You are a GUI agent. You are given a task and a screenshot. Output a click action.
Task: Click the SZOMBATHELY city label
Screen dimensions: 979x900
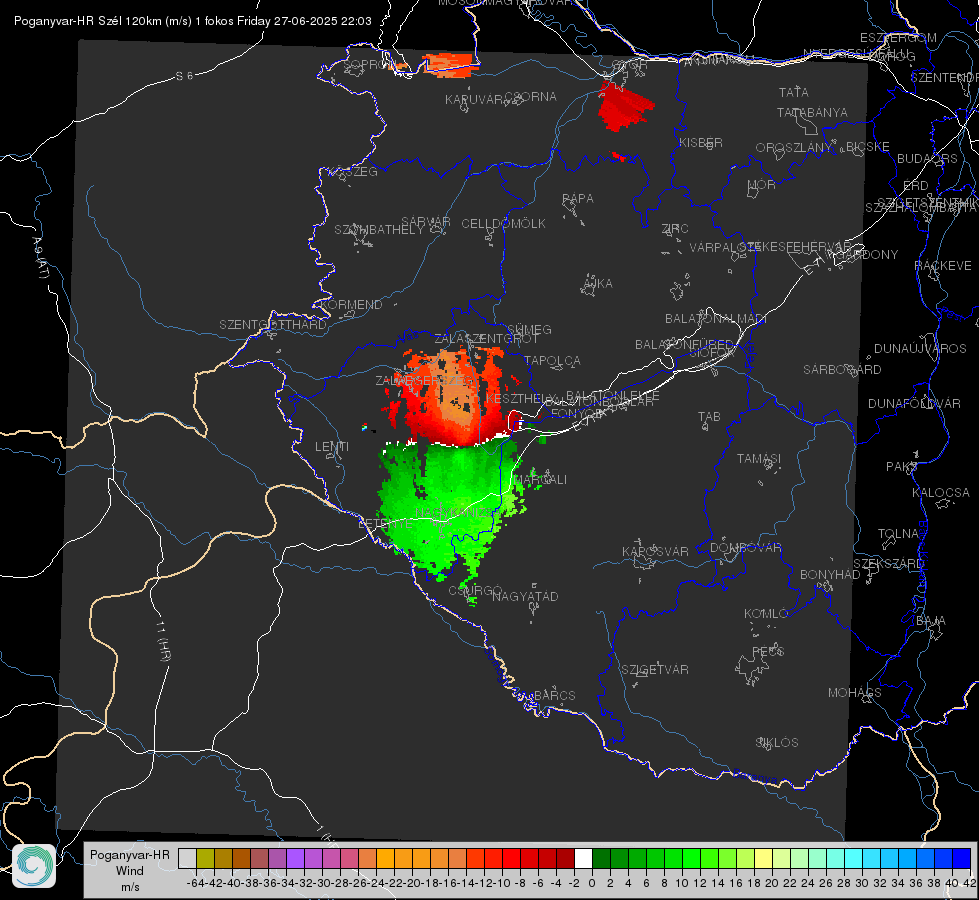(x=379, y=230)
